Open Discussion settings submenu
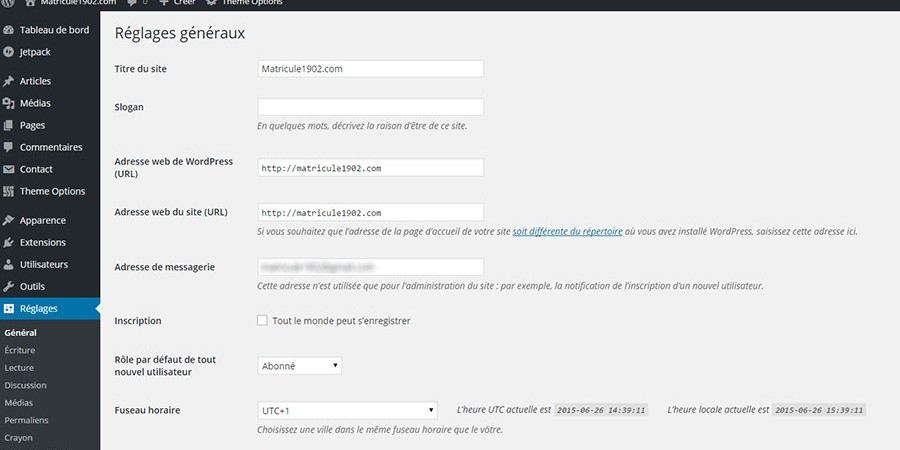 (x=25, y=385)
